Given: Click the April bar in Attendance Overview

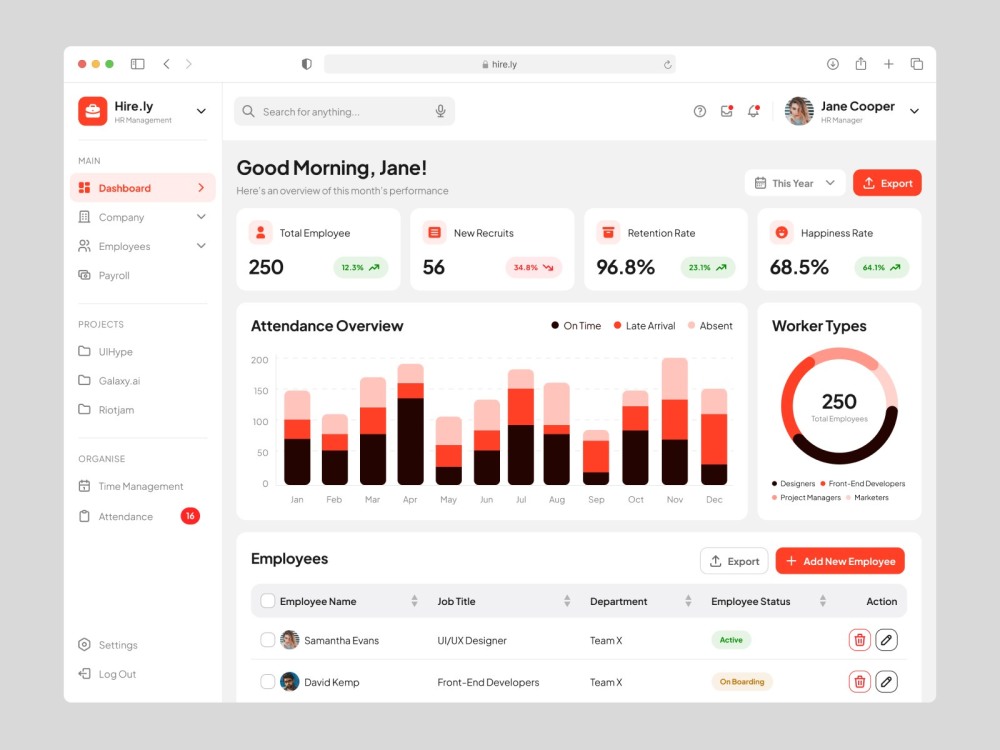Looking at the screenshot, I should coord(410,424).
